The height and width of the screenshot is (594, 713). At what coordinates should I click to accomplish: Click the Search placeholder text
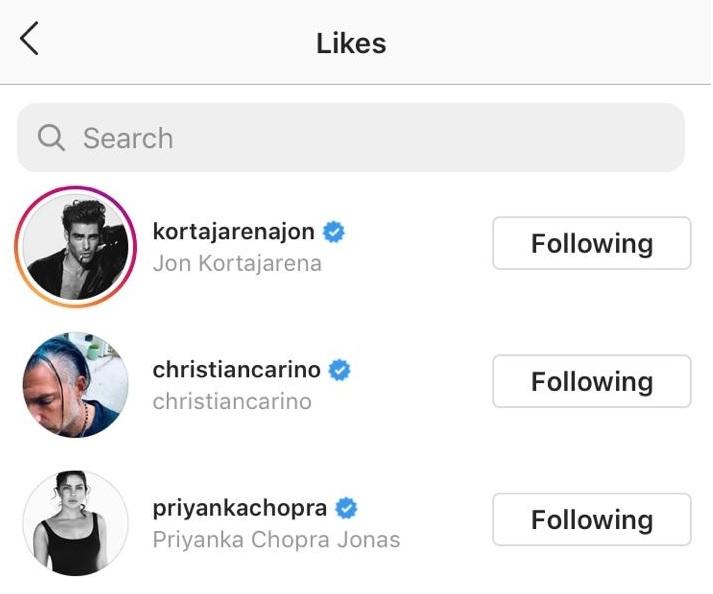pyautogui.click(x=128, y=138)
